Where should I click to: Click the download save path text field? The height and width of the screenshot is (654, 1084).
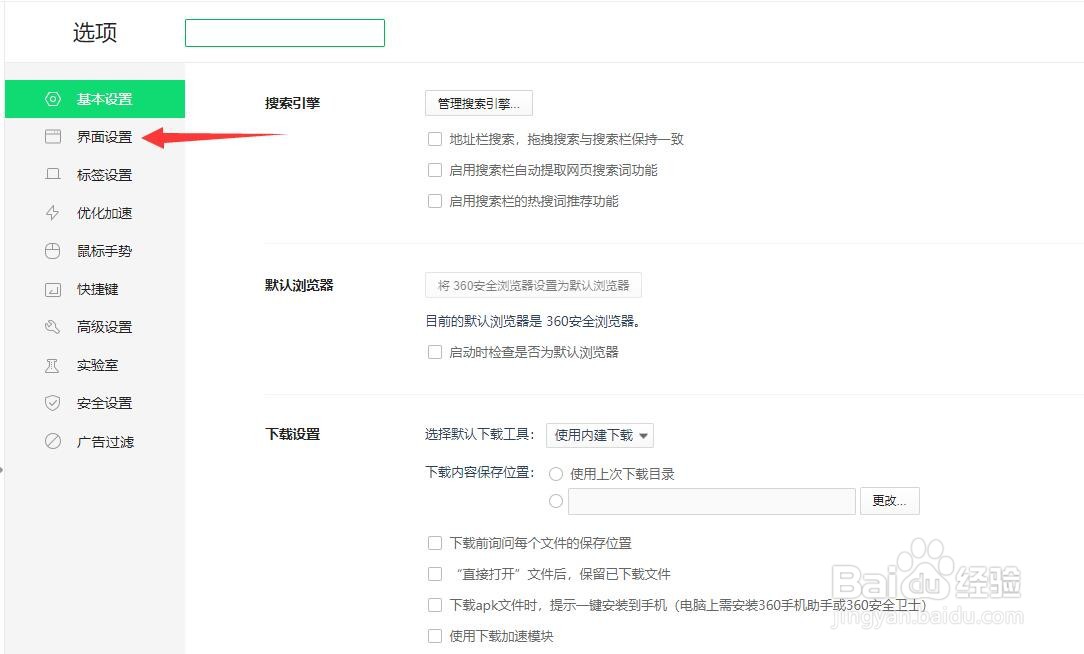(x=712, y=501)
